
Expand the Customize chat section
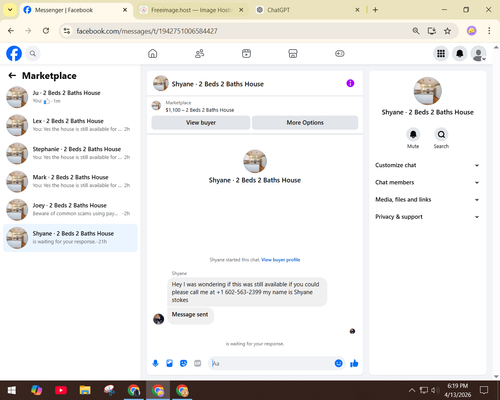tap(427, 165)
